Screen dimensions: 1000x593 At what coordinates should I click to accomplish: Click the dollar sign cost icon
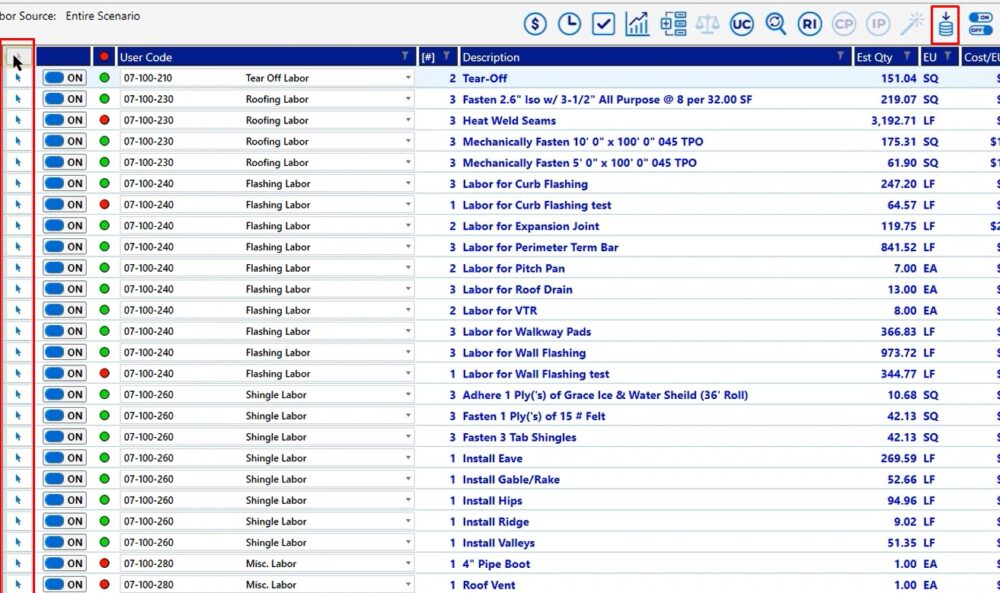click(x=535, y=24)
